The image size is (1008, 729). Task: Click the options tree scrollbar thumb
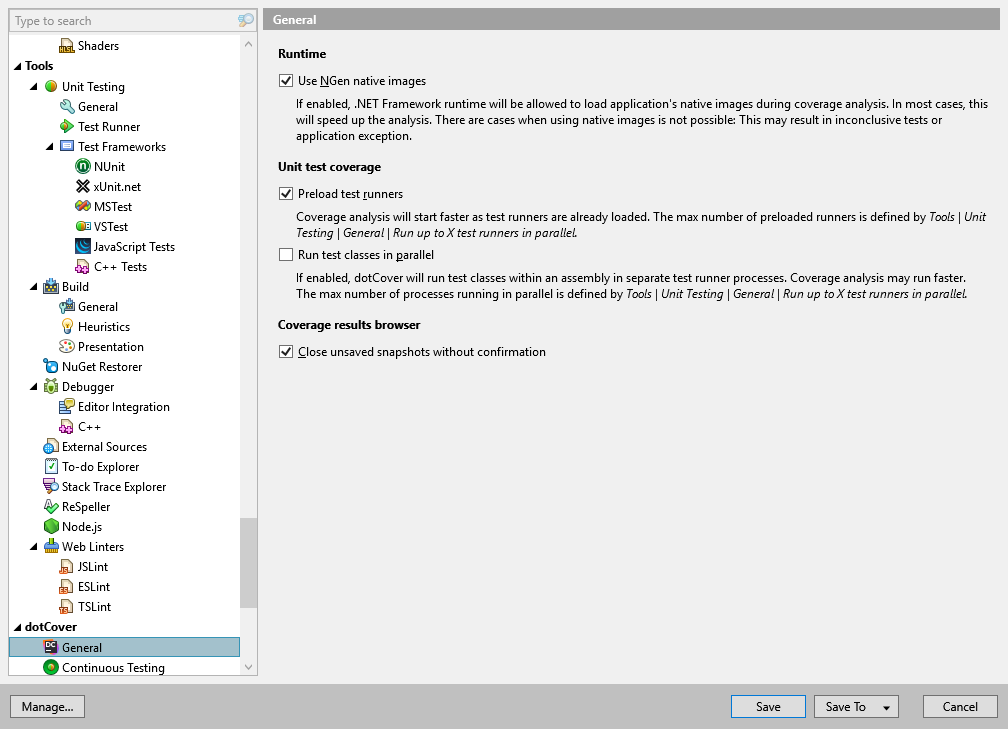[x=248, y=562]
